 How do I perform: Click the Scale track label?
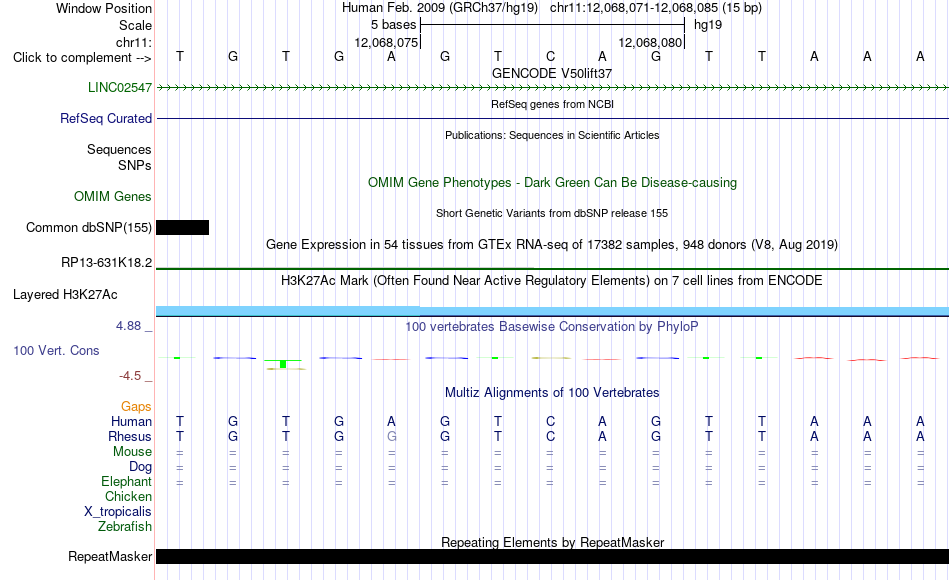click(x=135, y=25)
